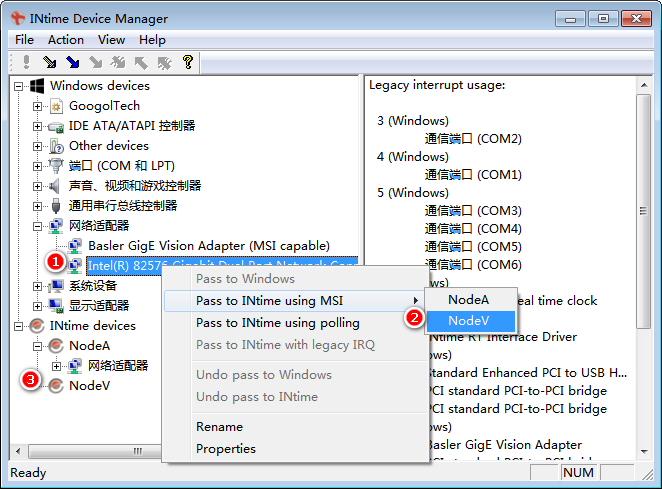662x489 pixels.
Task: Click the speaker icon for sound controllers
Action: 54,186
